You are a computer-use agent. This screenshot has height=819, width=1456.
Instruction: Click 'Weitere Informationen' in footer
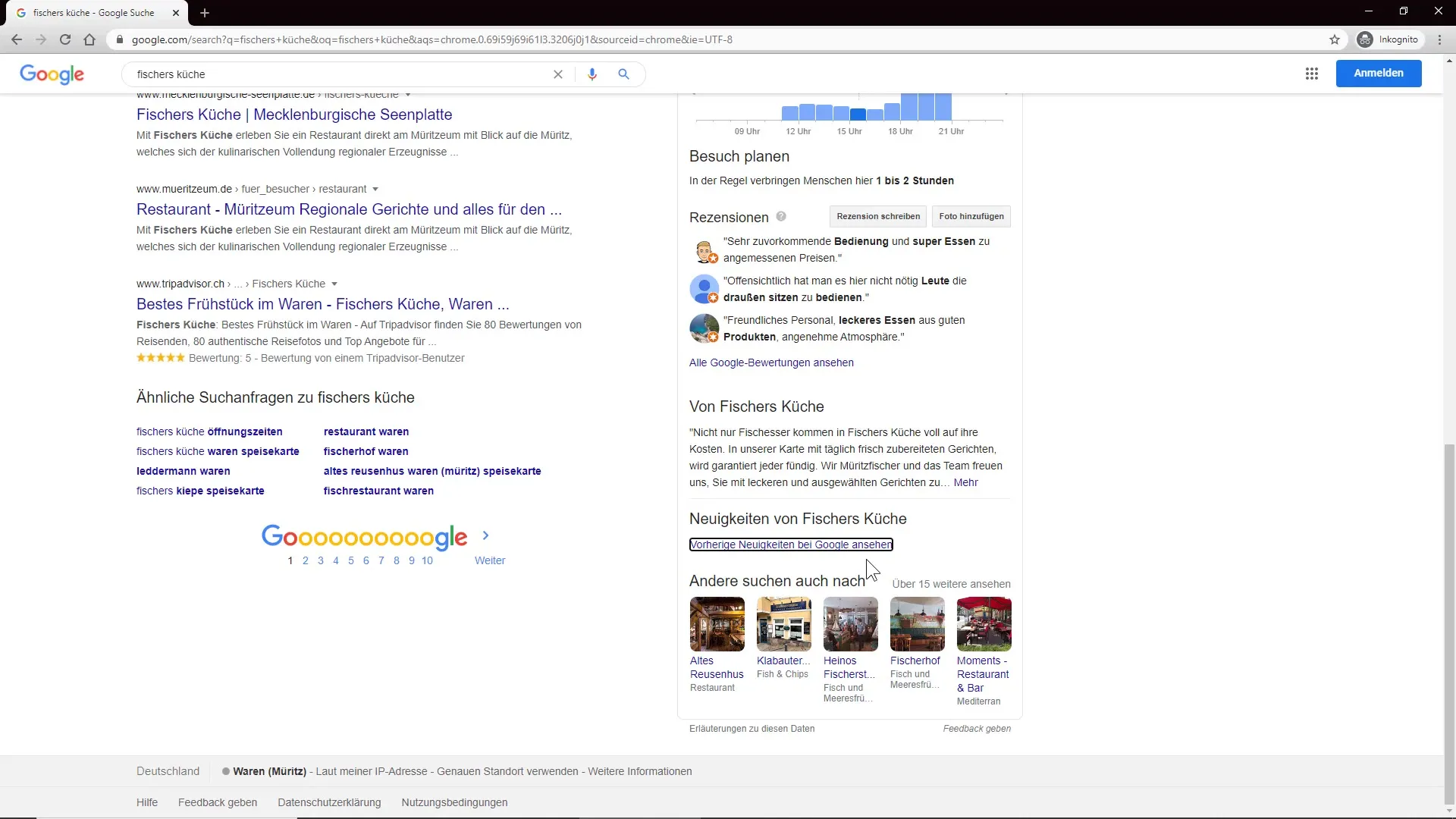tap(640, 771)
